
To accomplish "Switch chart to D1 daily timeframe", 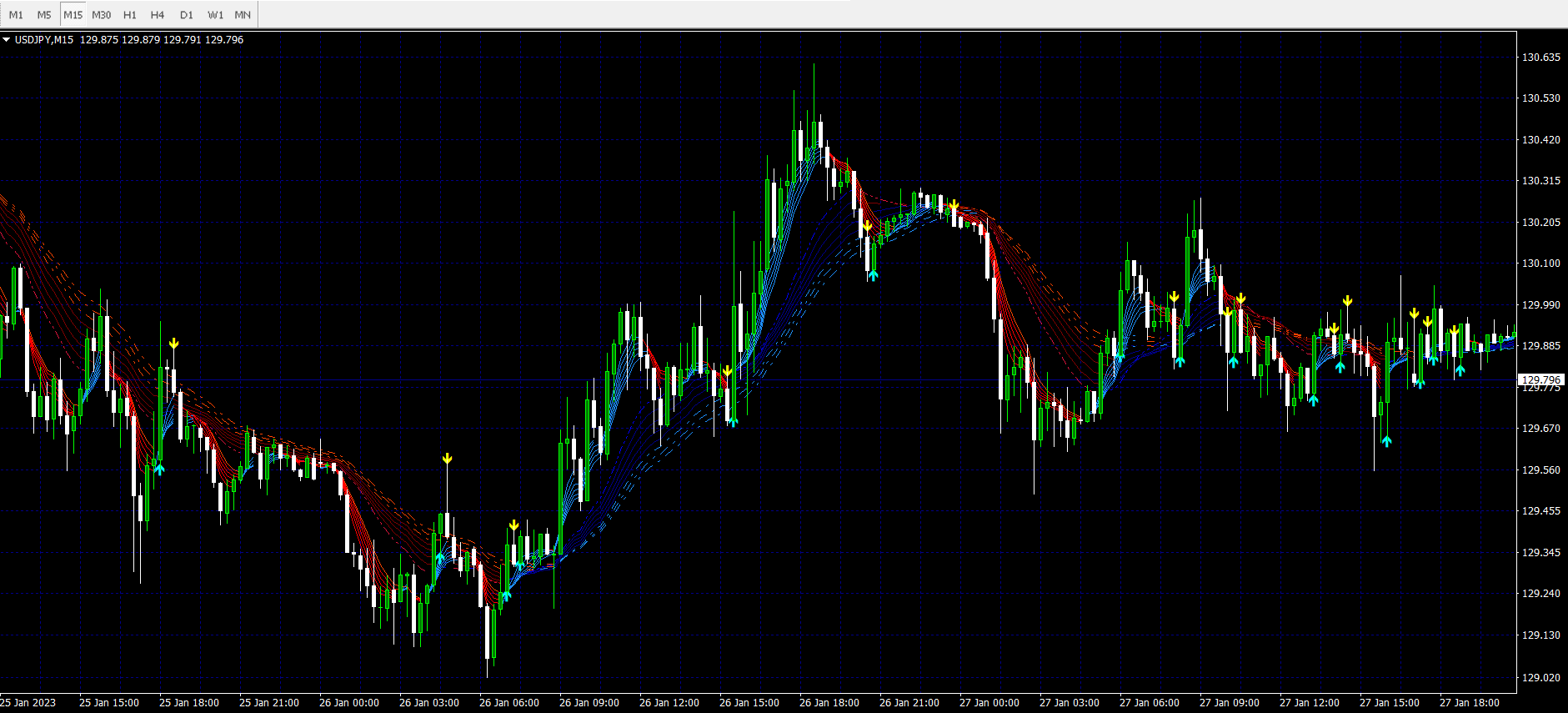I will [x=187, y=15].
